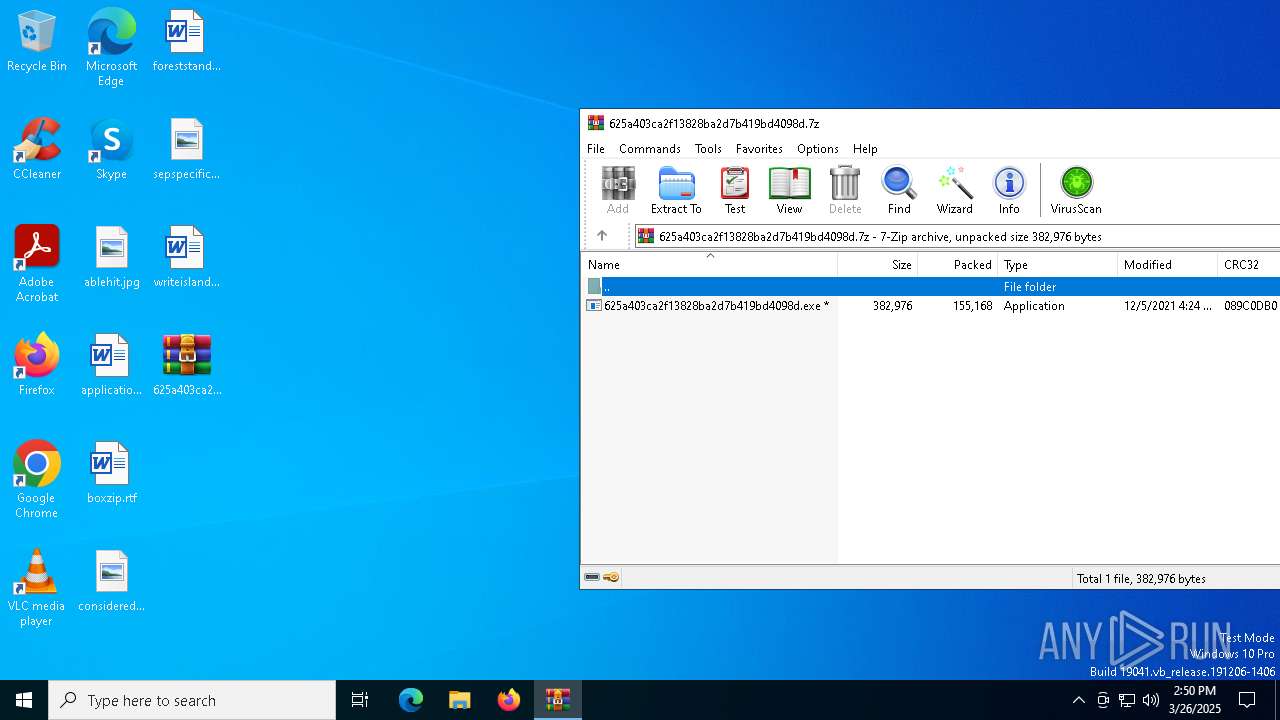Click 'Total 1 file, 382,976 bytes' status text

coord(1141,578)
